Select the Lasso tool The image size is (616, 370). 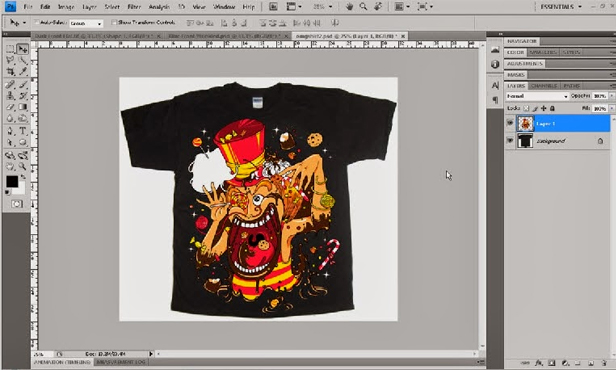click(10, 60)
